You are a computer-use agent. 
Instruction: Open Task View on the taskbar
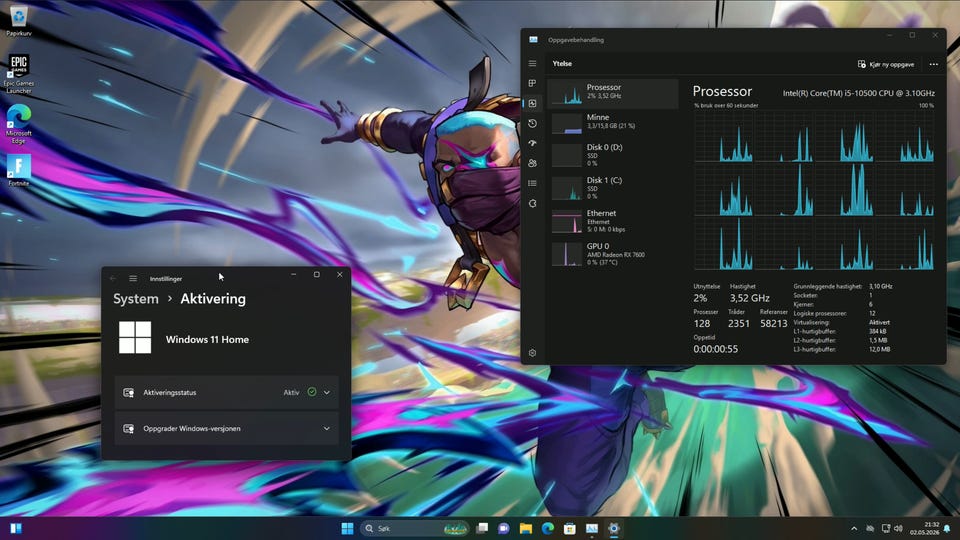pyautogui.click(x=482, y=528)
